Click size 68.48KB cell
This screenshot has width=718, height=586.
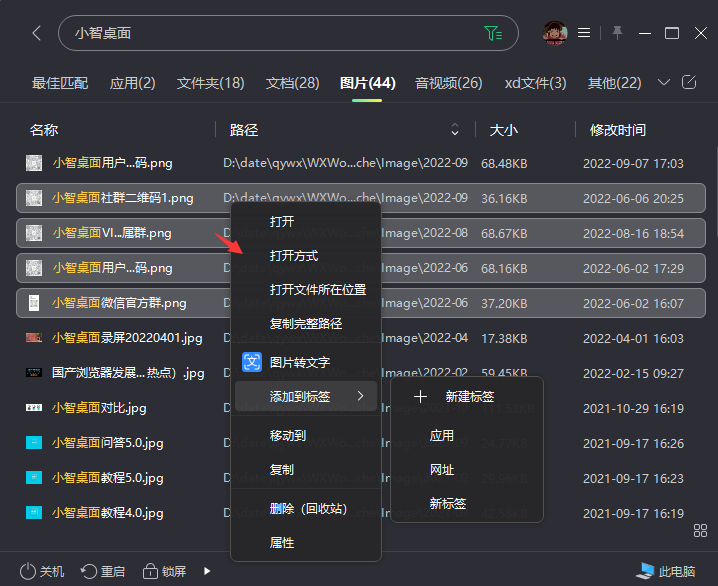504,163
